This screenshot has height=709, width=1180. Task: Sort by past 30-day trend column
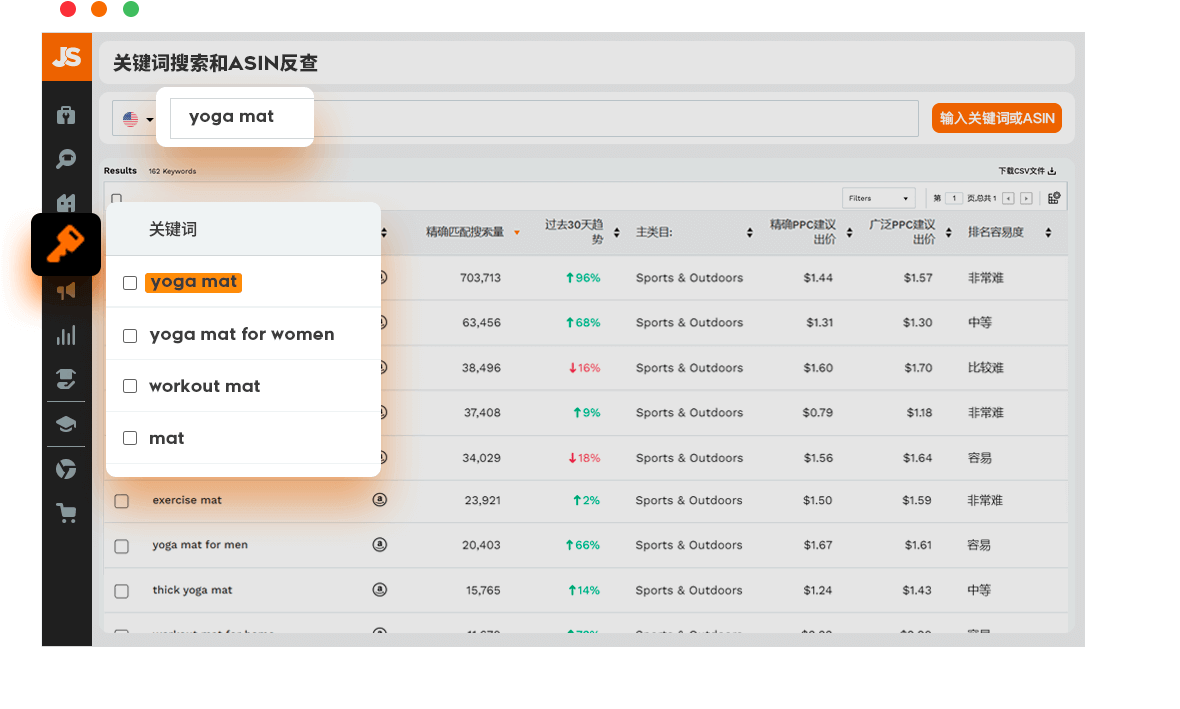pyautogui.click(x=616, y=233)
